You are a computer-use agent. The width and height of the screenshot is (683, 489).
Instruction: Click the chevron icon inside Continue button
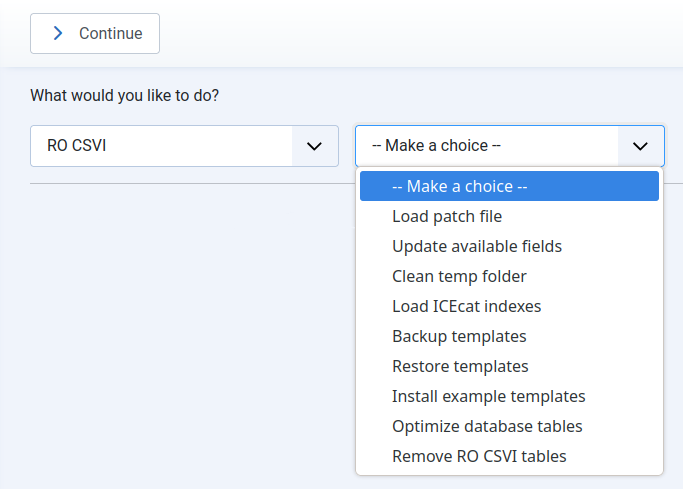point(58,33)
